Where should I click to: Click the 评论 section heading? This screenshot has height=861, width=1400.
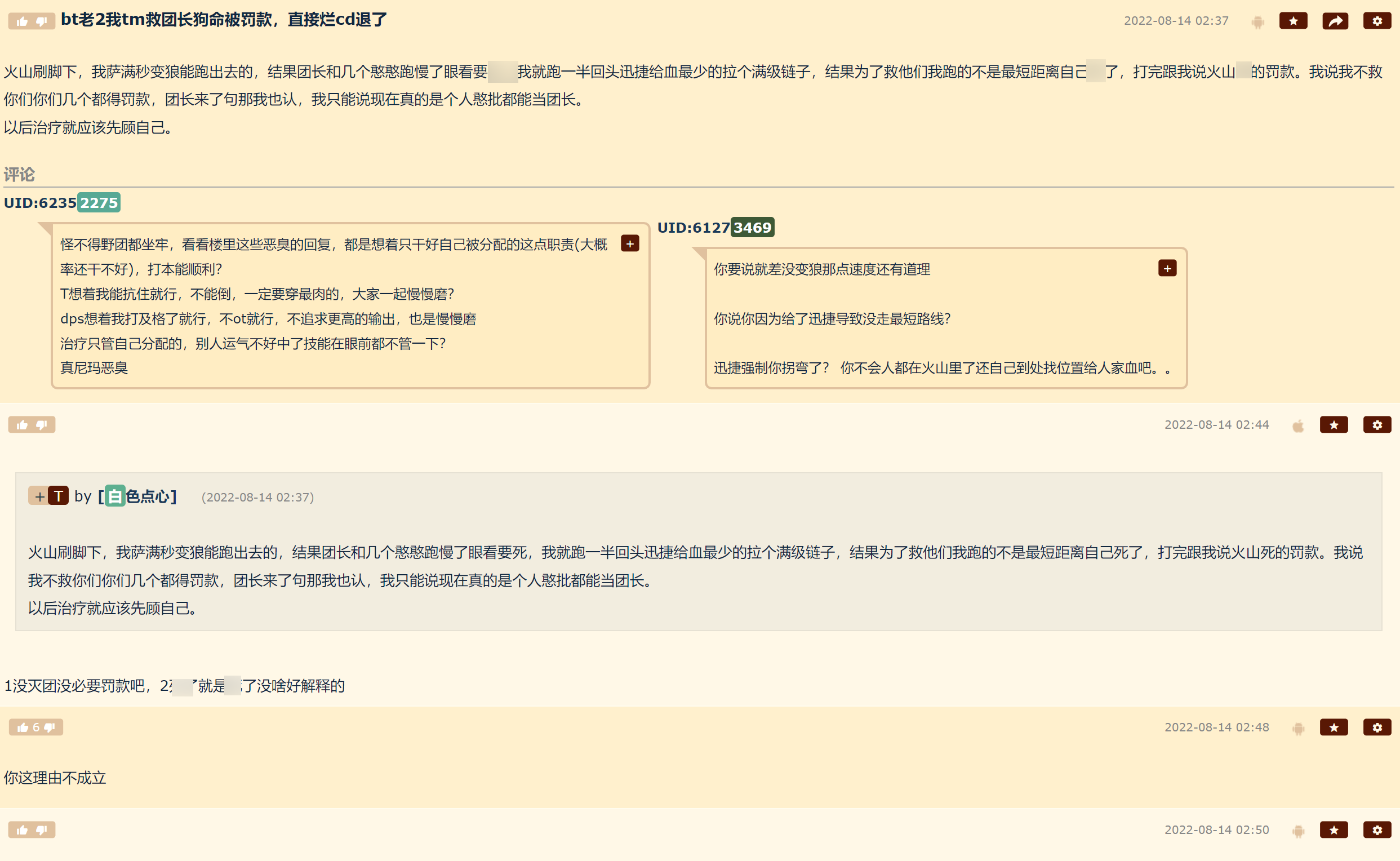point(19,174)
